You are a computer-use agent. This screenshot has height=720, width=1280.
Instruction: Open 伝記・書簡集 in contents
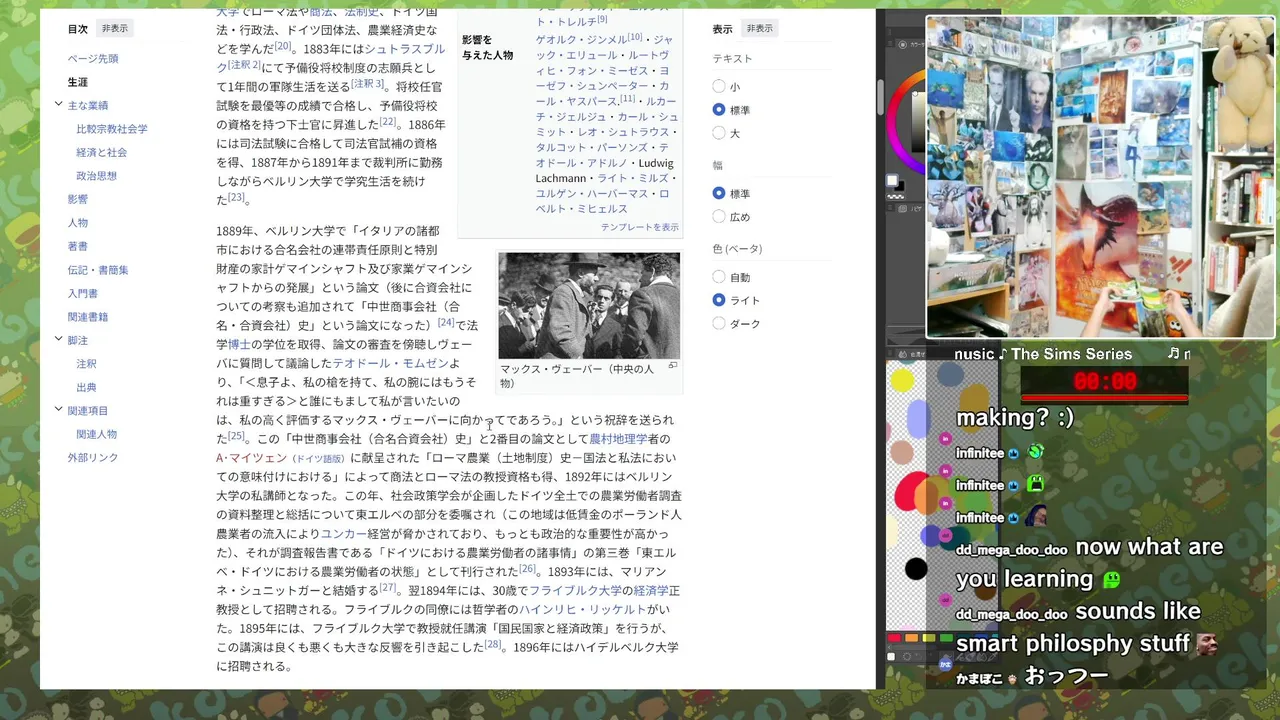[x=98, y=270]
